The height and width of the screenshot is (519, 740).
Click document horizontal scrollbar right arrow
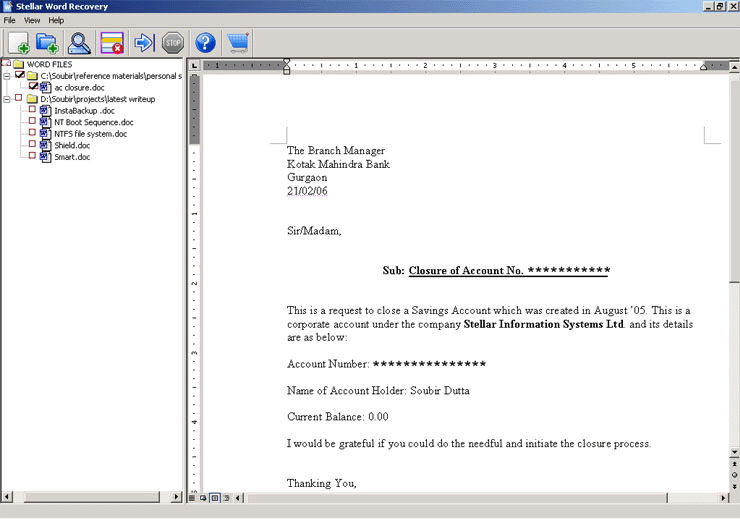point(723,498)
